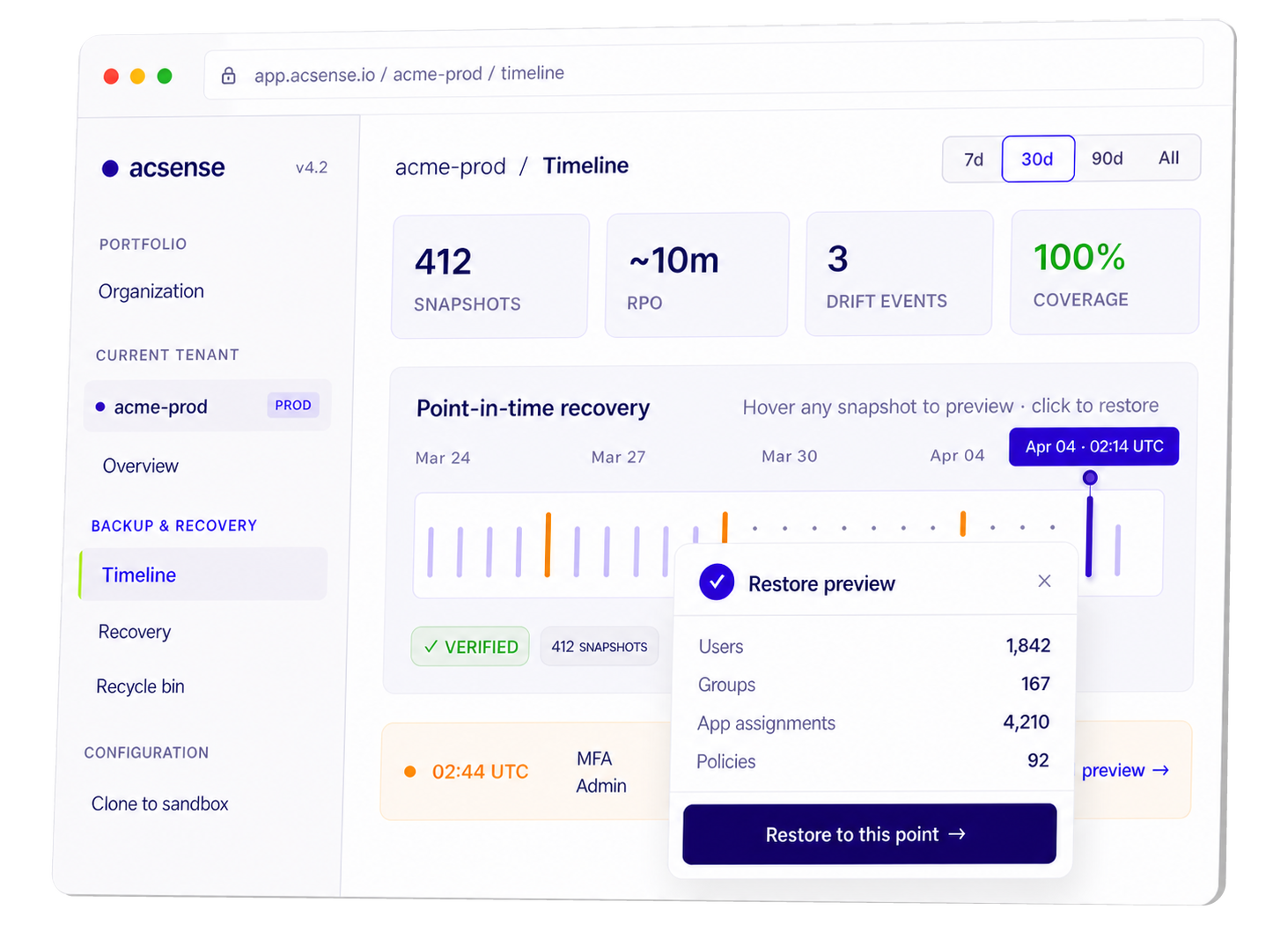Screen dimensions: 1288x946
Task: Switch to the 30d time range
Action: click(1038, 159)
